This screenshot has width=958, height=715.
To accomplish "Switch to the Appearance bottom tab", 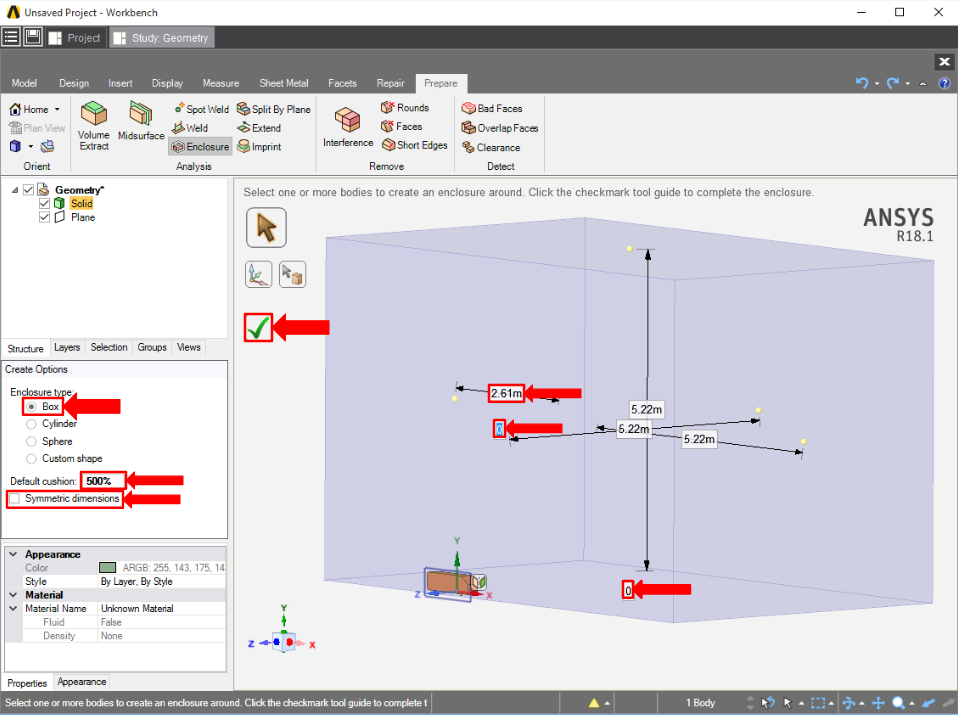I will coord(82,681).
